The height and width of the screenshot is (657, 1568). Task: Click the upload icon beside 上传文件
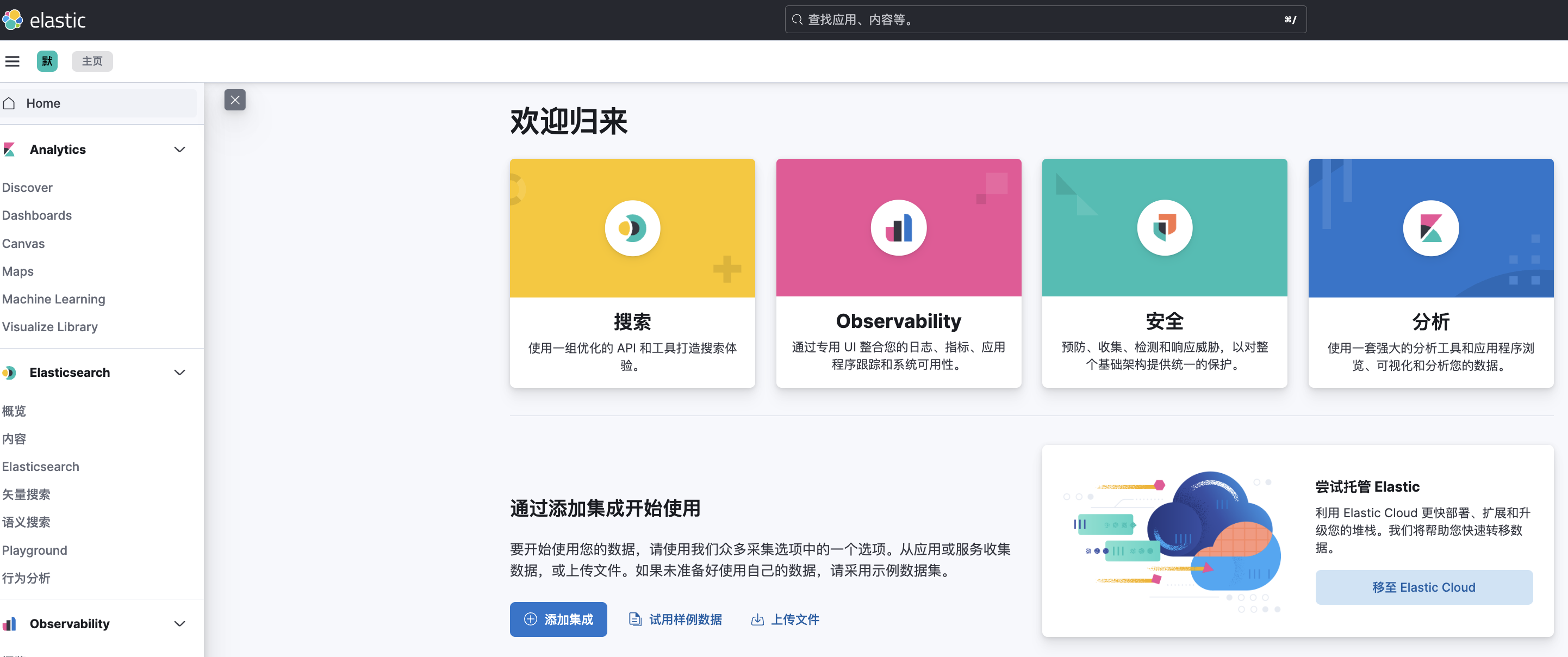[757, 619]
